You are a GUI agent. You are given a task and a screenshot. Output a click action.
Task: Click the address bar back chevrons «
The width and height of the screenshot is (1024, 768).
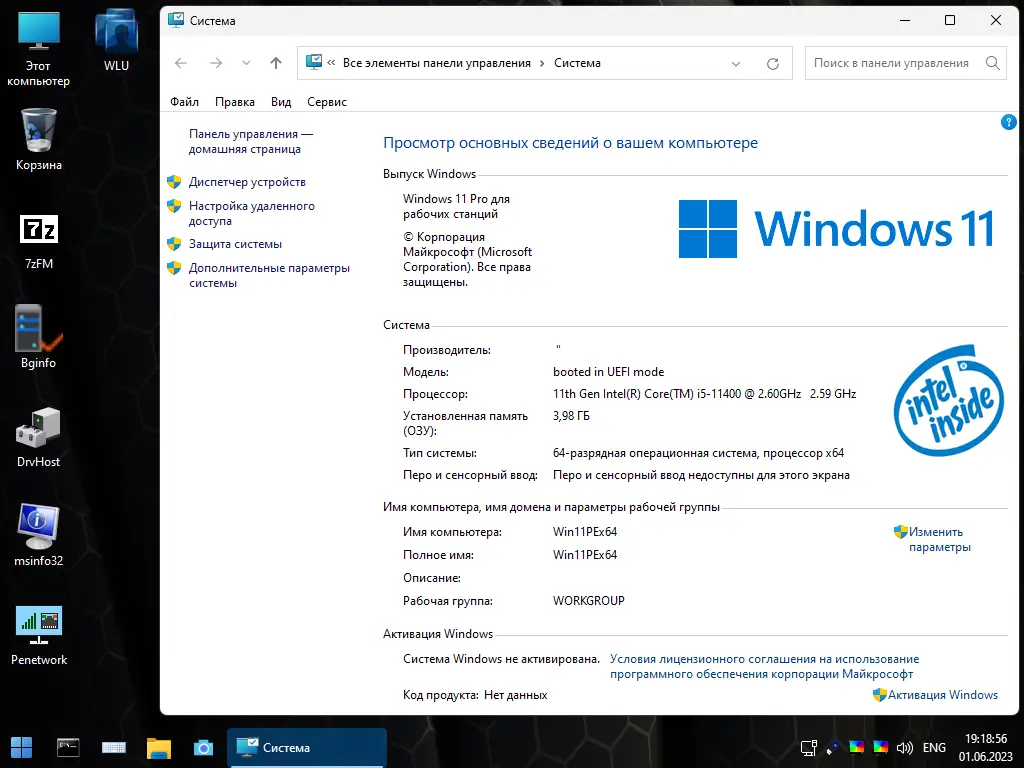pyautogui.click(x=331, y=63)
